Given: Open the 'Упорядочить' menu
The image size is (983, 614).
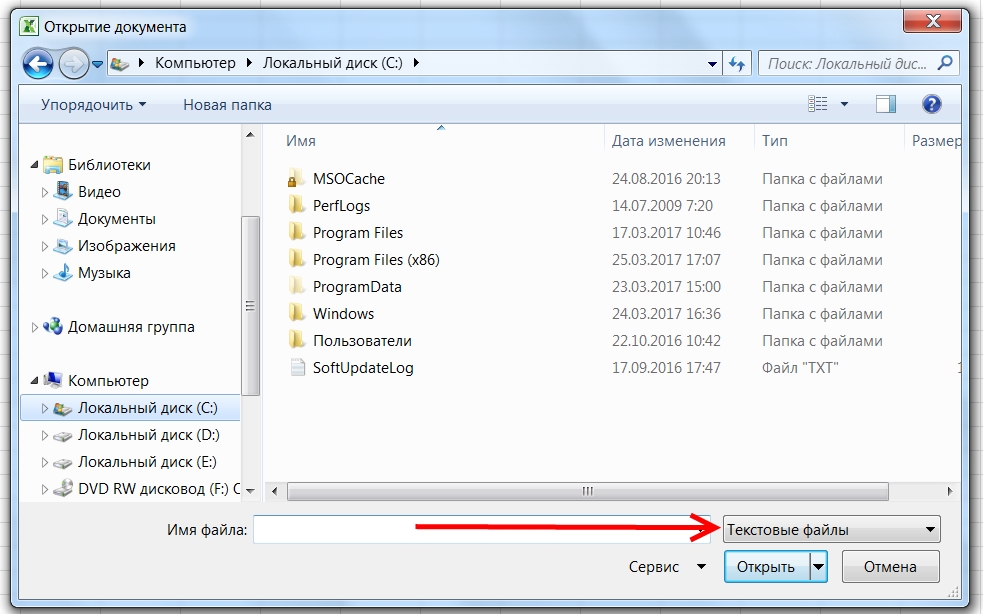Looking at the screenshot, I should pos(93,104).
